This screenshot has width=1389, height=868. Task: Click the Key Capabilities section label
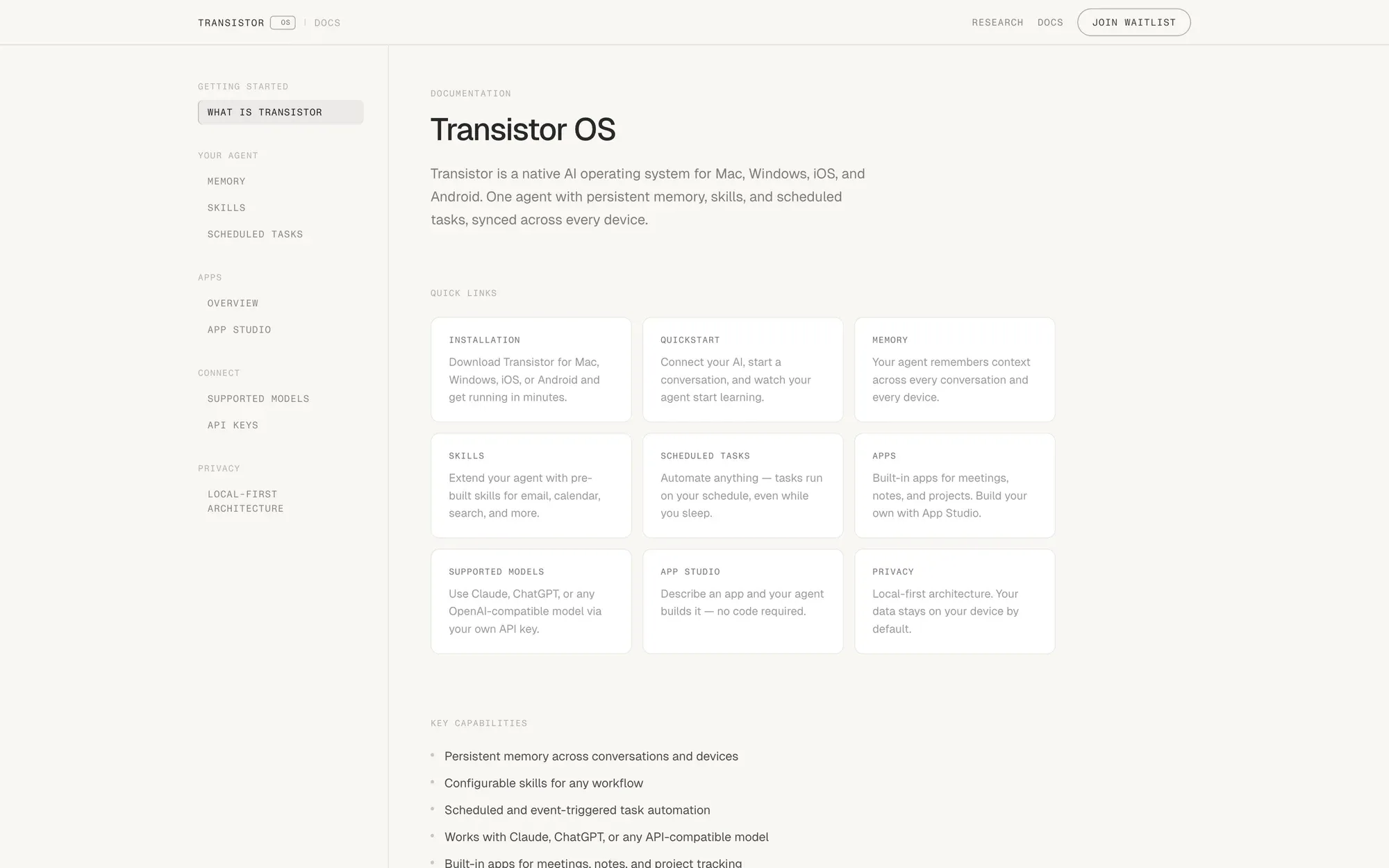tap(479, 723)
